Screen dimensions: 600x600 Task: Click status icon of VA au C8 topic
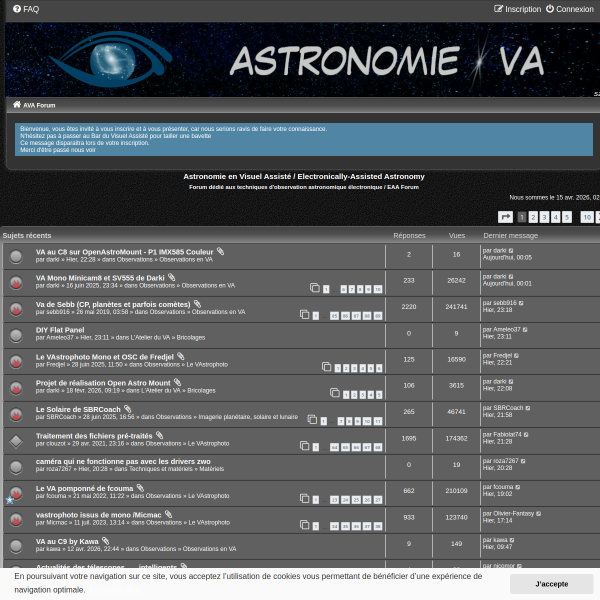(16, 256)
